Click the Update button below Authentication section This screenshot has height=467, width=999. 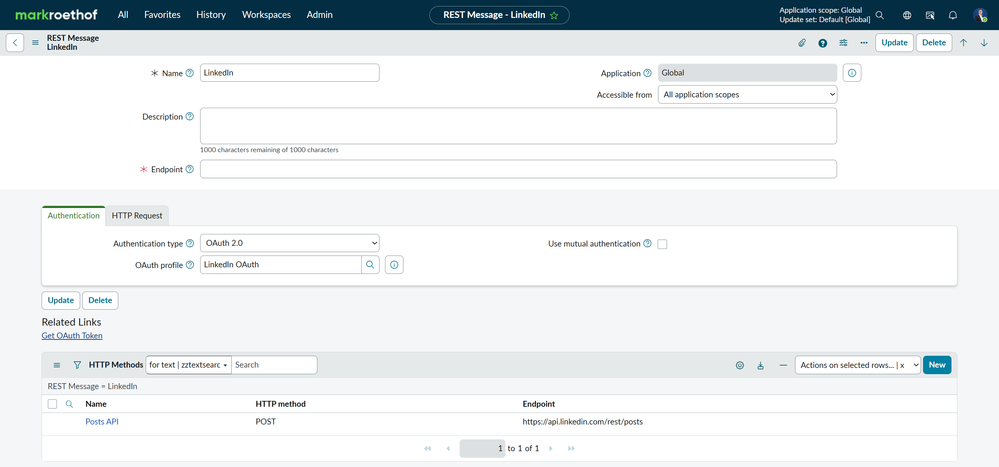61,300
